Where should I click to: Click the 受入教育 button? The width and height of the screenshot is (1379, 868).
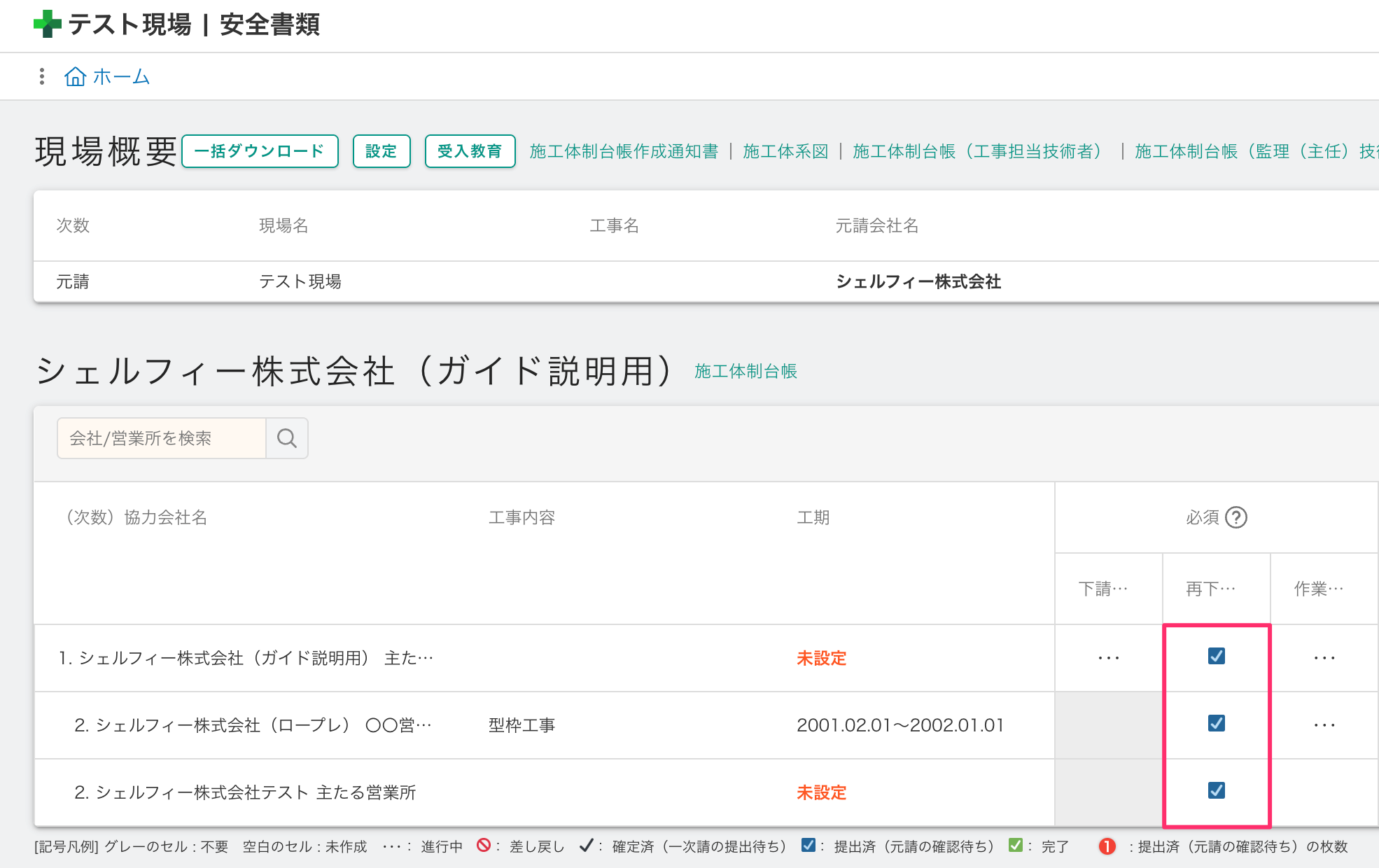(470, 151)
